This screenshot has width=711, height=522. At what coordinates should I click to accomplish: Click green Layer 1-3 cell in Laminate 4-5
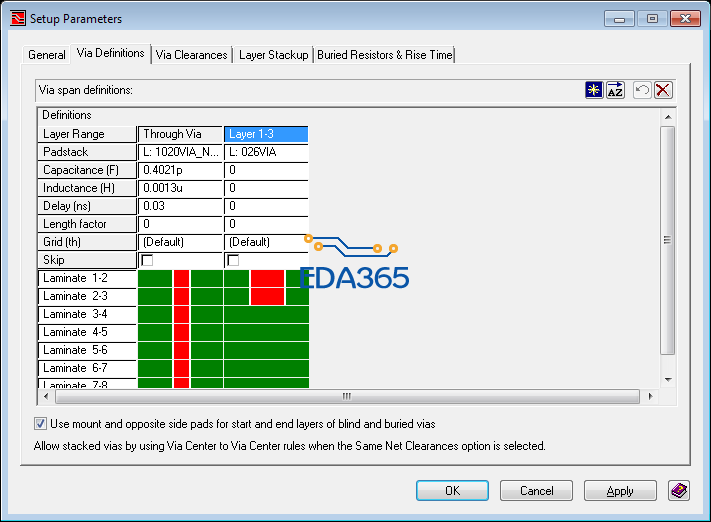point(267,332)
